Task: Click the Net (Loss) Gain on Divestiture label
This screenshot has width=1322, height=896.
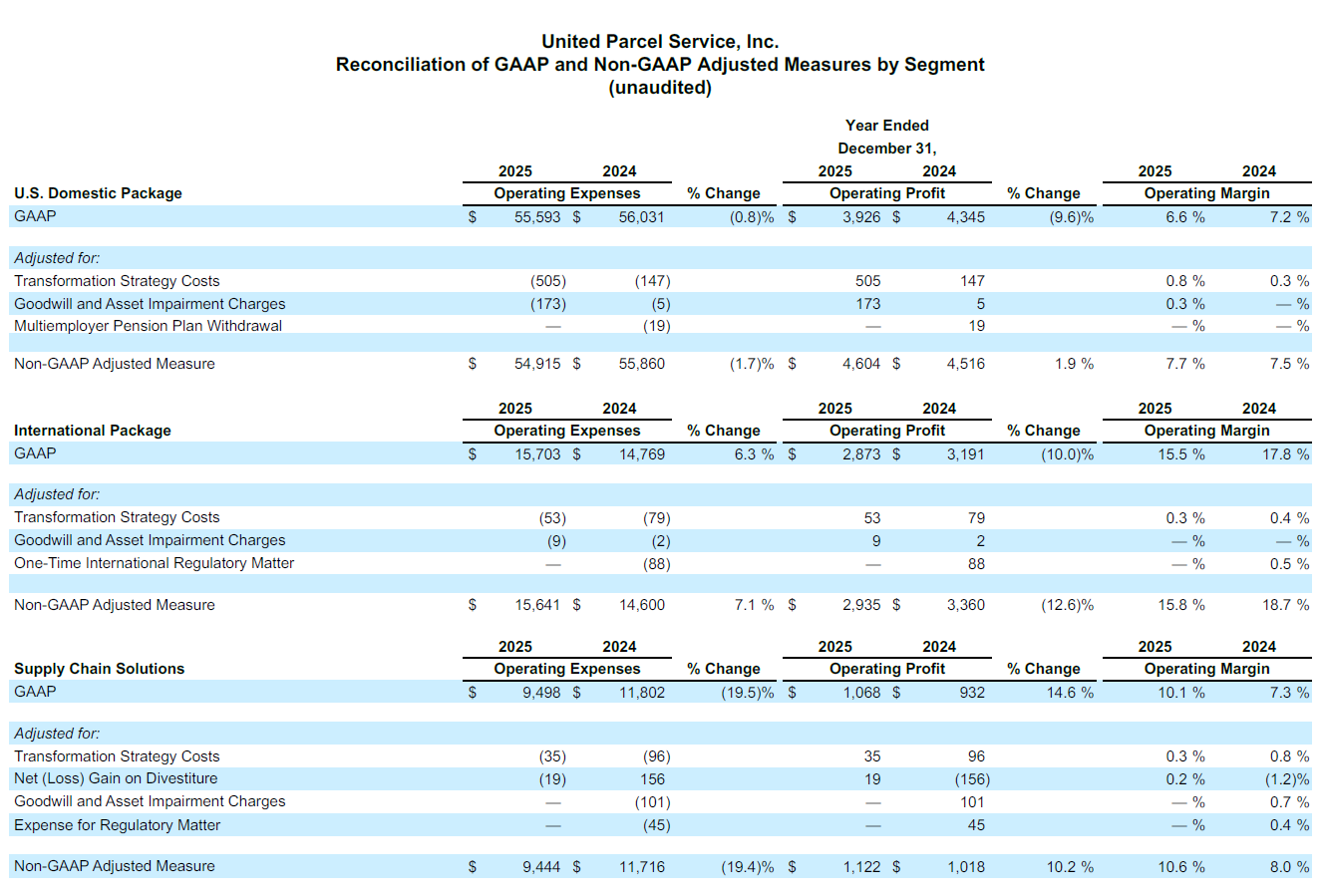Action: [116, 778]
